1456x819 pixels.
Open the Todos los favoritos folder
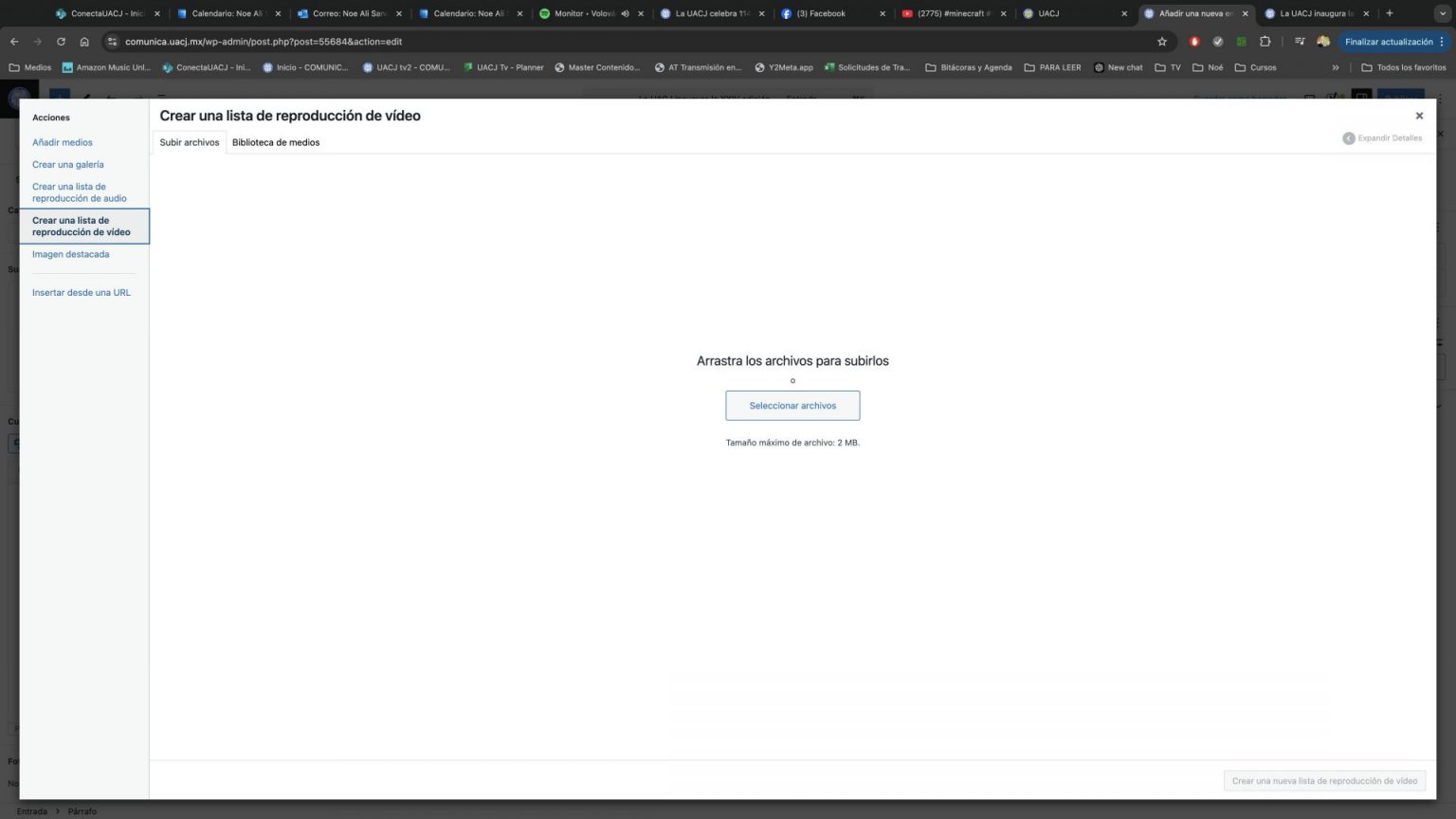pyautogui.click(x=1404, y=67)
